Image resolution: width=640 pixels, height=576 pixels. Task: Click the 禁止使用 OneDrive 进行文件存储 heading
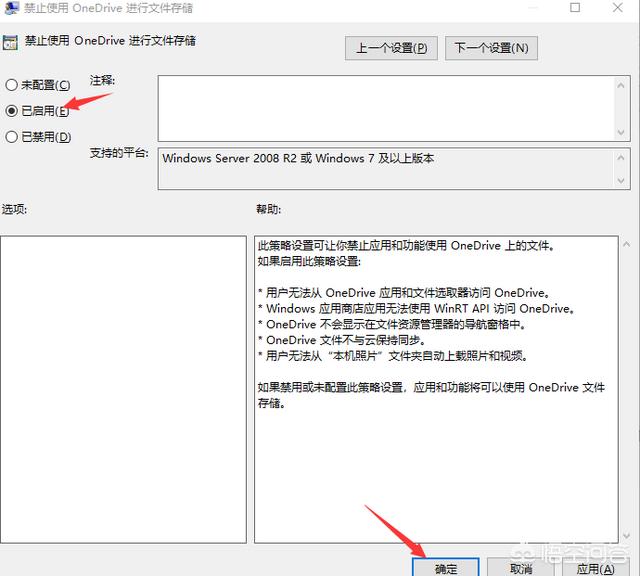click(110, 41)
